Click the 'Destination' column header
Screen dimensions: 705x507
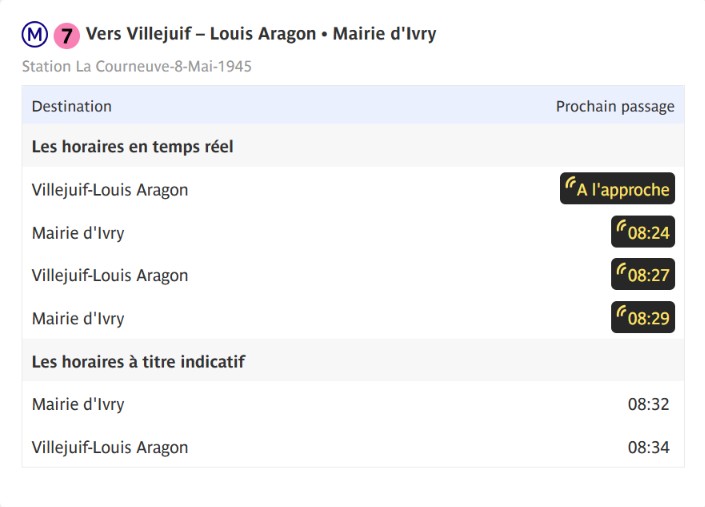tap(71, 107)
